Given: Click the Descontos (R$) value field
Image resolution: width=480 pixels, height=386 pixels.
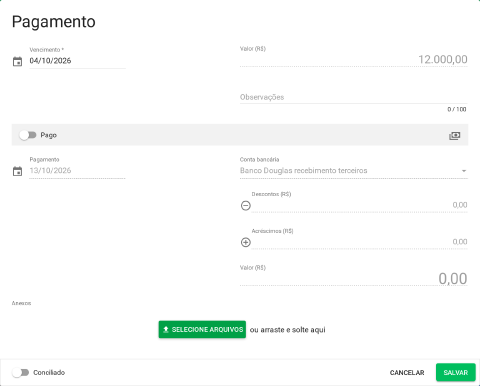Looking at the screenshot, I should click(x=360, y=205).
